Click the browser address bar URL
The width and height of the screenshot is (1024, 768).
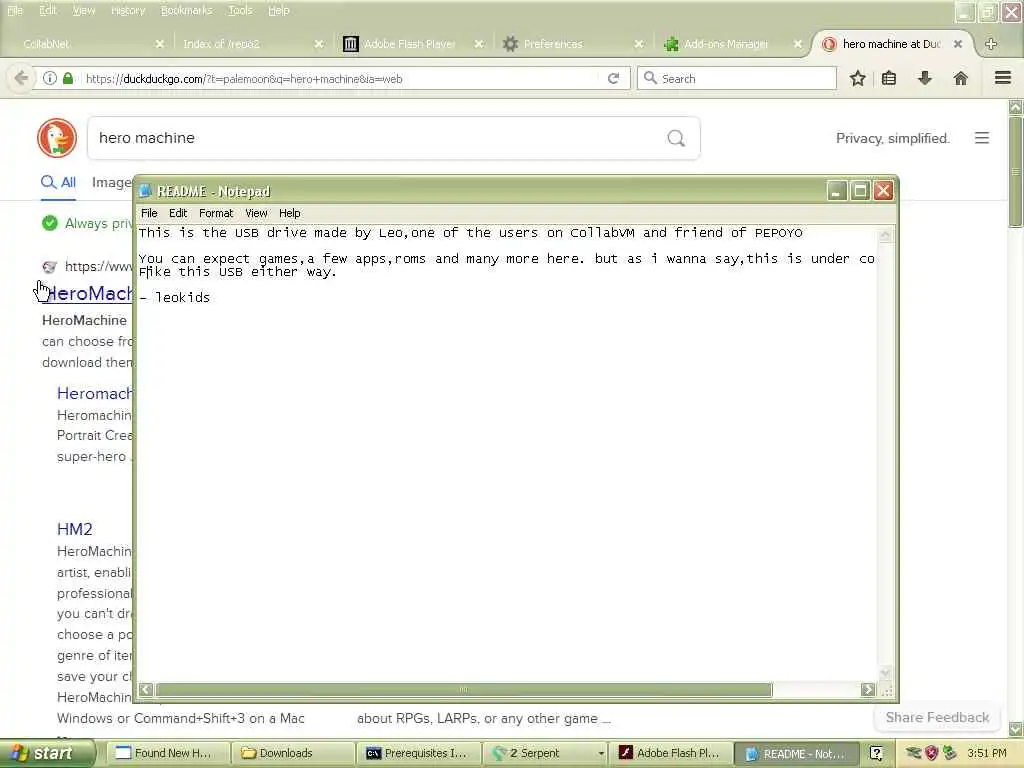tap(244, 78)
